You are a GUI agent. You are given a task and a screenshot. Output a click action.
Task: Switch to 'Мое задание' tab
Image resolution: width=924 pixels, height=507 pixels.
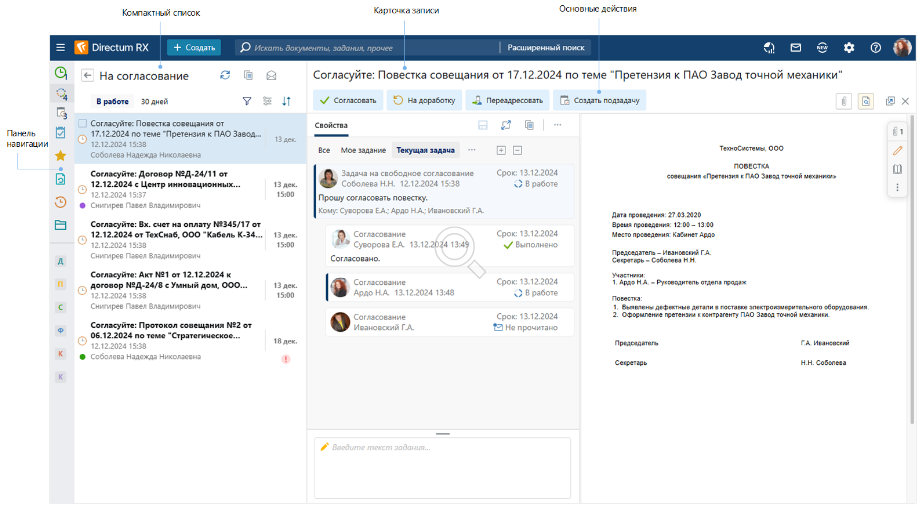point(363,150)
